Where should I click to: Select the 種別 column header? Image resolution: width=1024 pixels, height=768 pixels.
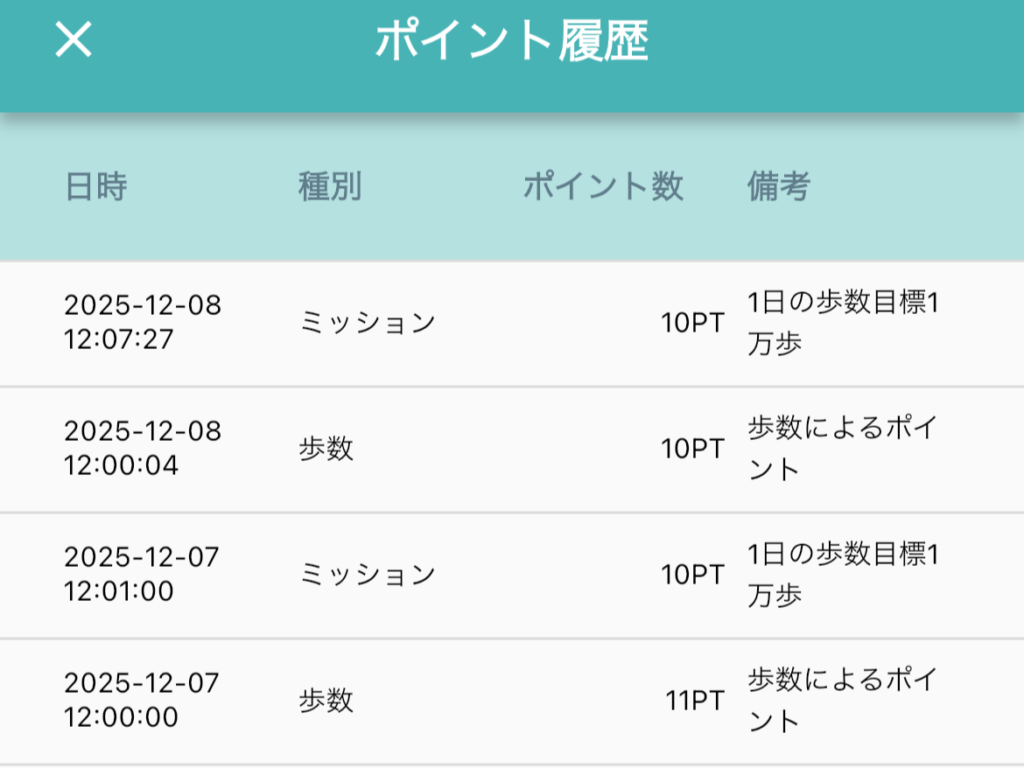(329, 187)
